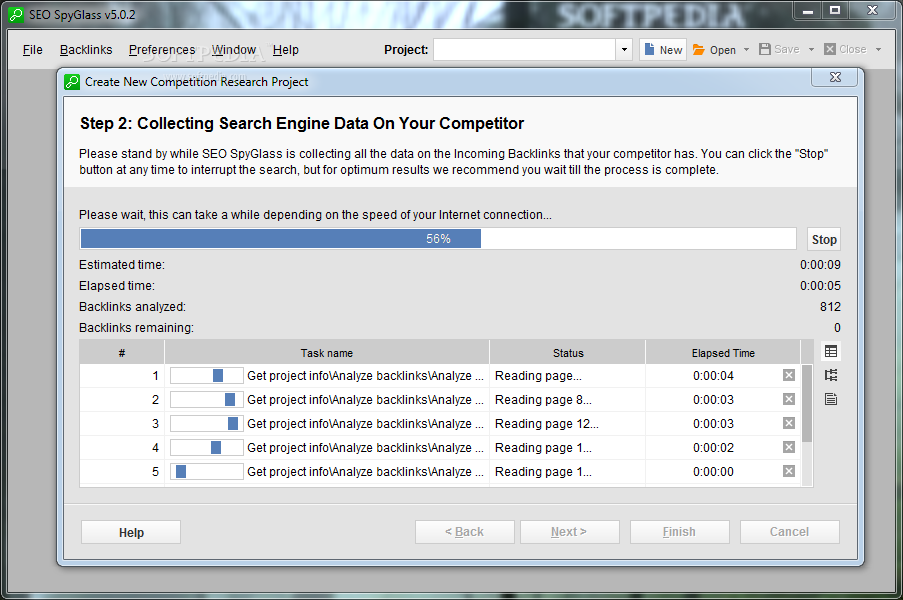Cancel task 5 with its X icon
Viewport: 903px width, 600px height.
pos(789,471)
